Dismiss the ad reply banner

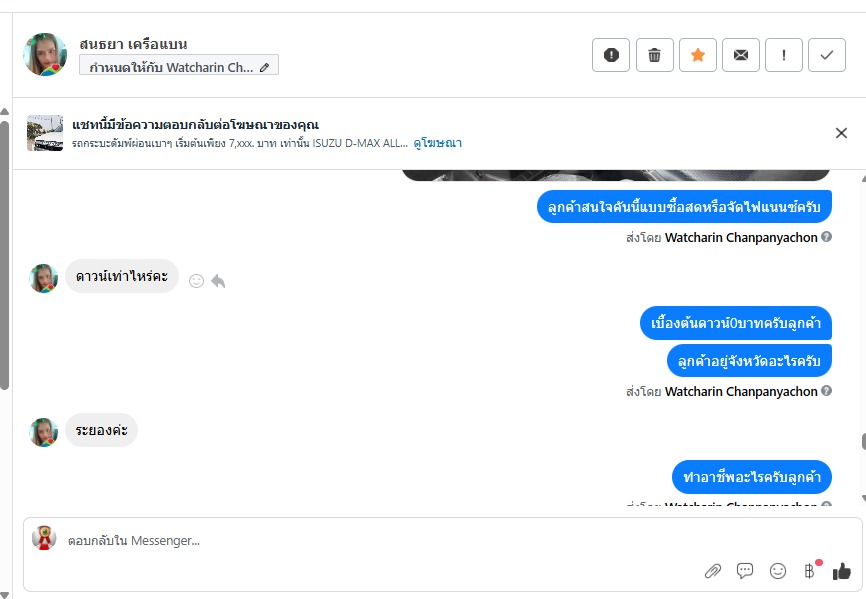point(841,133)
